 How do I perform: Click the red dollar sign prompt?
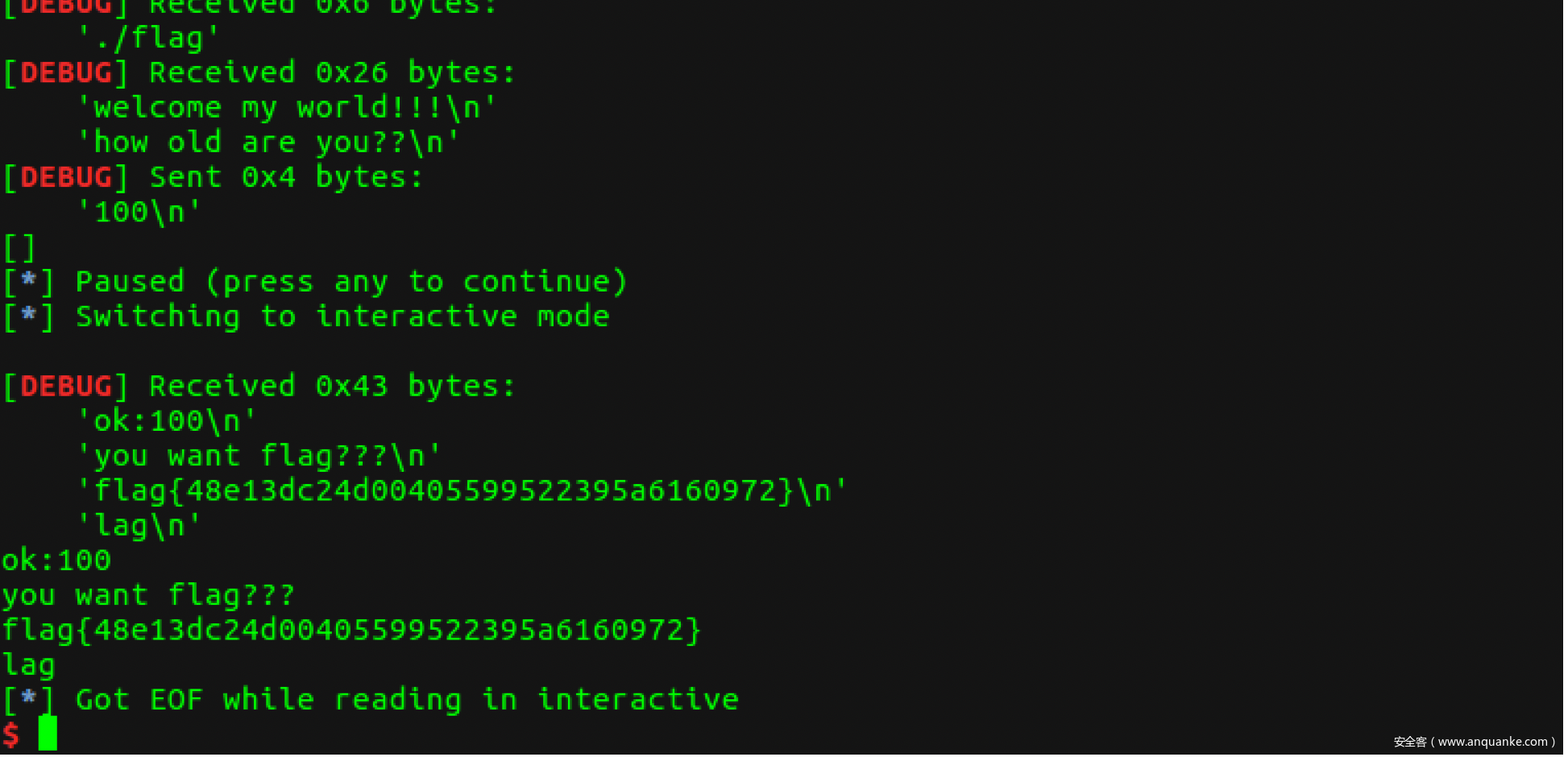pos(11,734)
